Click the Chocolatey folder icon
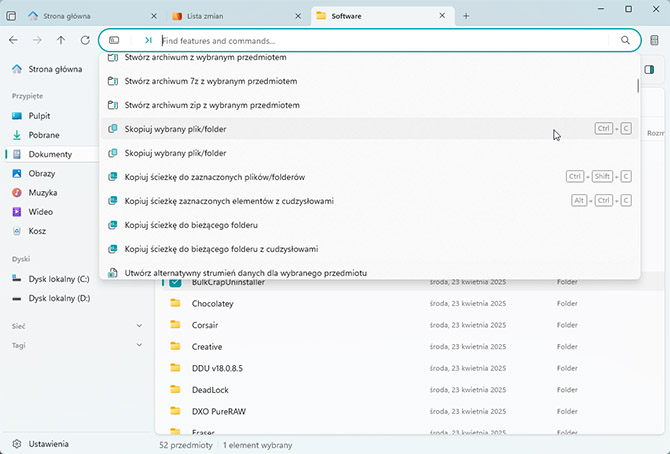 click(x=175, y=303)
